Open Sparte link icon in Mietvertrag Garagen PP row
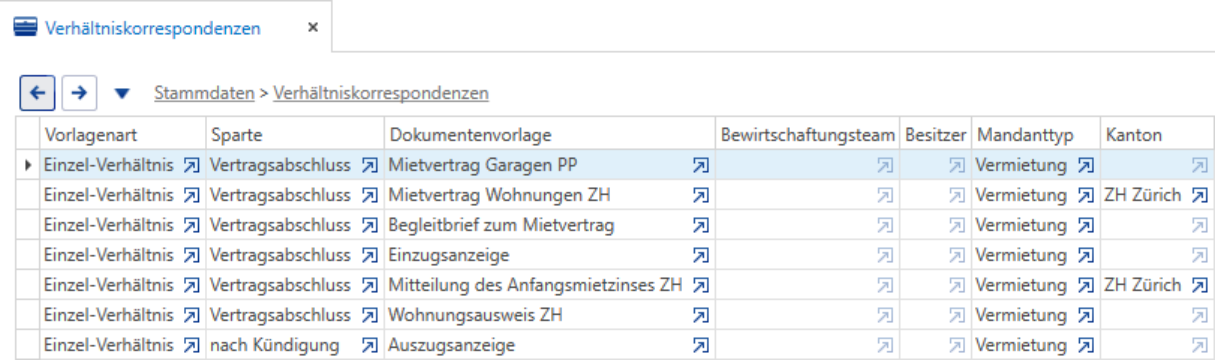This screenshot has height=360, width=1215. (370, 165)
